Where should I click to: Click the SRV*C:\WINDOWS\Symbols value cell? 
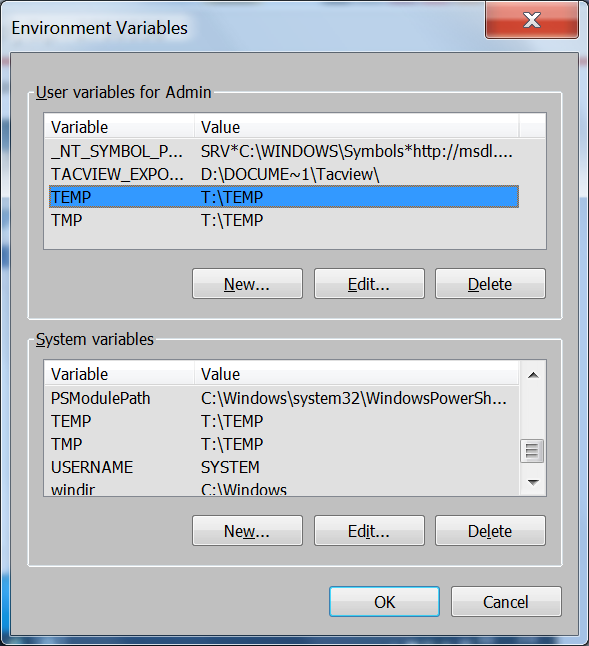pos(357,152)
